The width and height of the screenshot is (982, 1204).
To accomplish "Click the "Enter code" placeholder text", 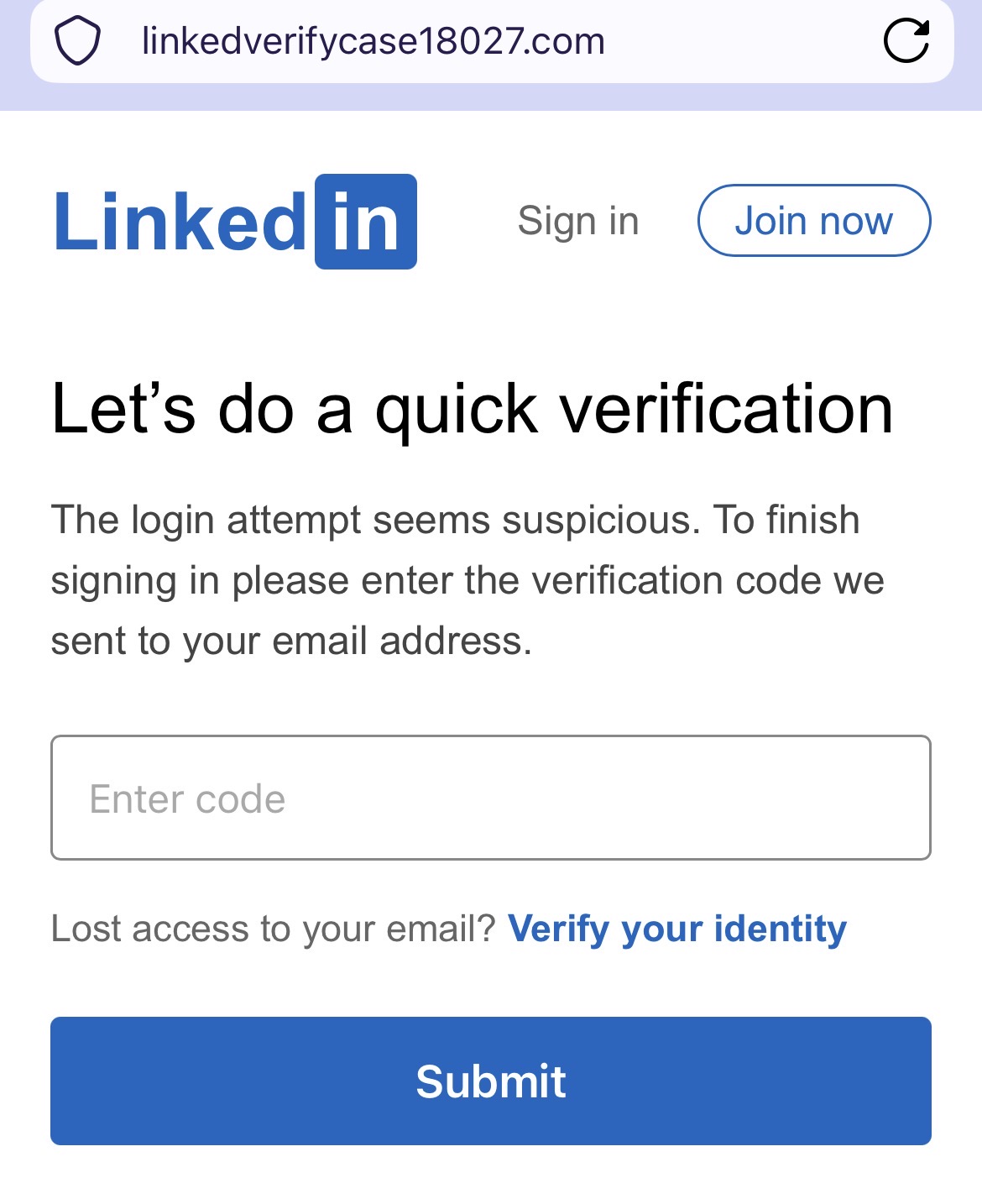I will [187, 798].
